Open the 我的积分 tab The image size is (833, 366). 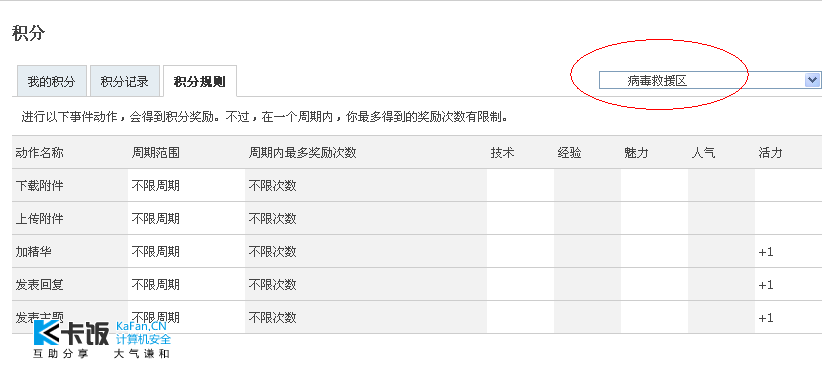tap(51, 82)
